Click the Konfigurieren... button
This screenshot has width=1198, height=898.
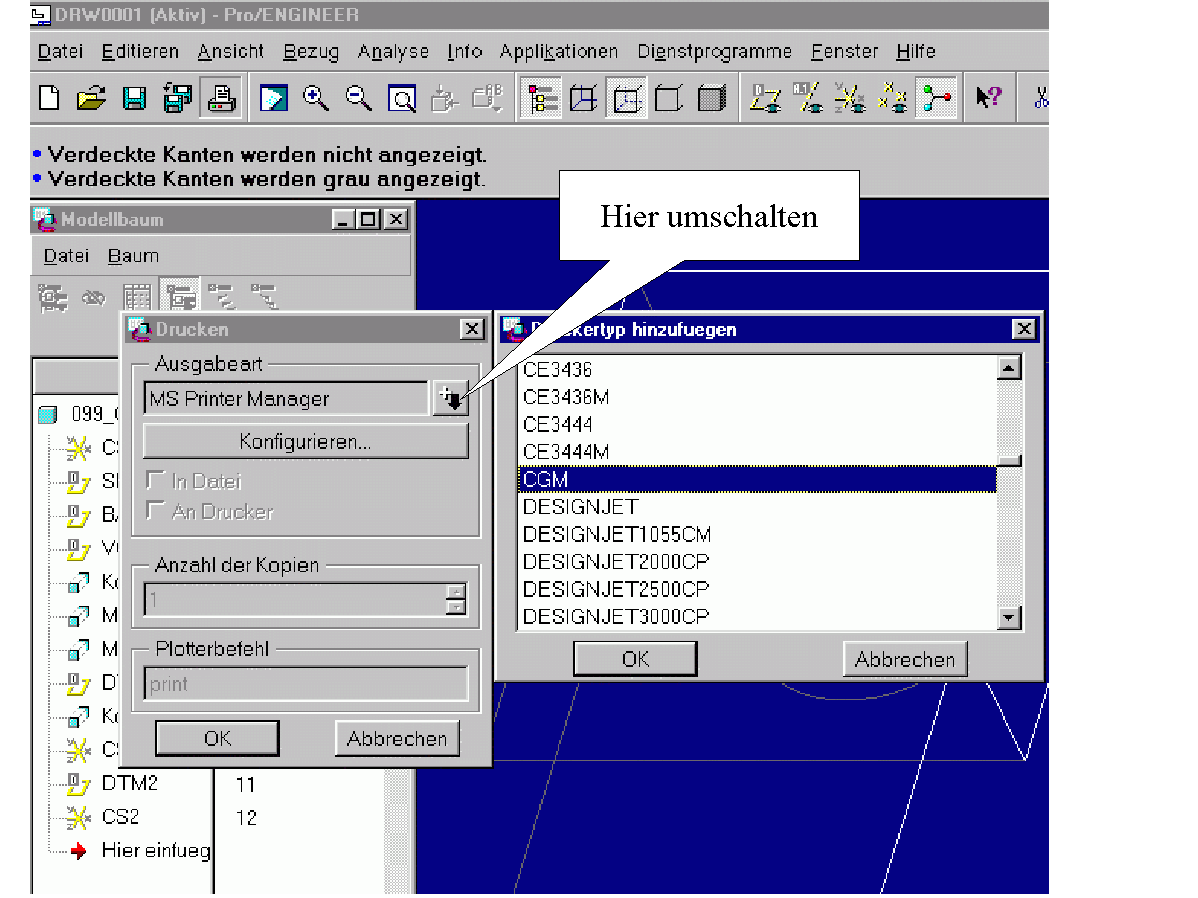tap(306, 441)
